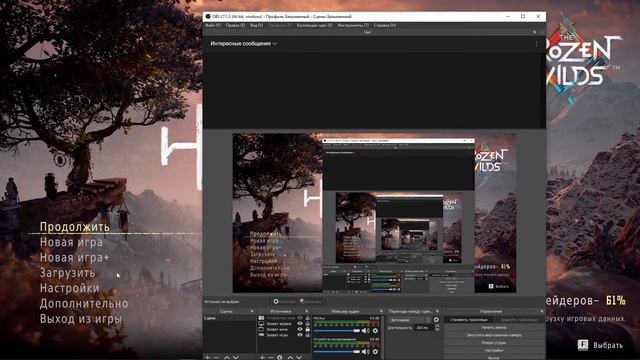
Task: Click the Выход button in OBS
Action: click(x=494, y=358)
